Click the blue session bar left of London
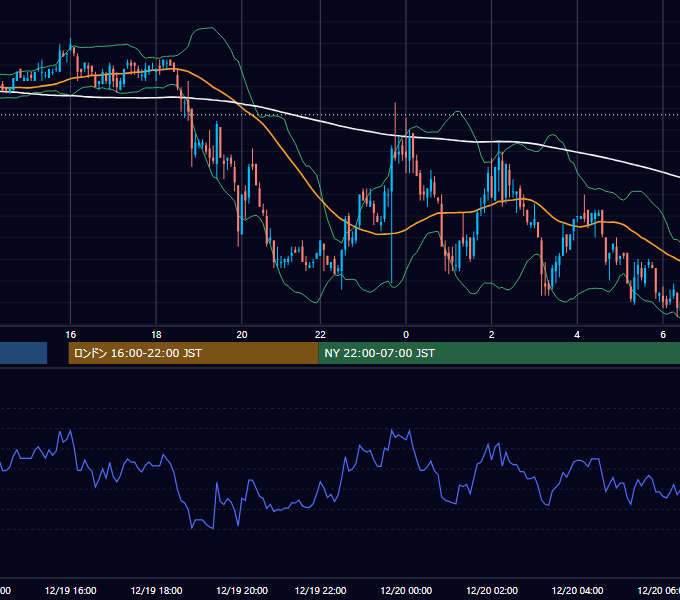This screenshot has height=600, width=680. coord(23,353)
